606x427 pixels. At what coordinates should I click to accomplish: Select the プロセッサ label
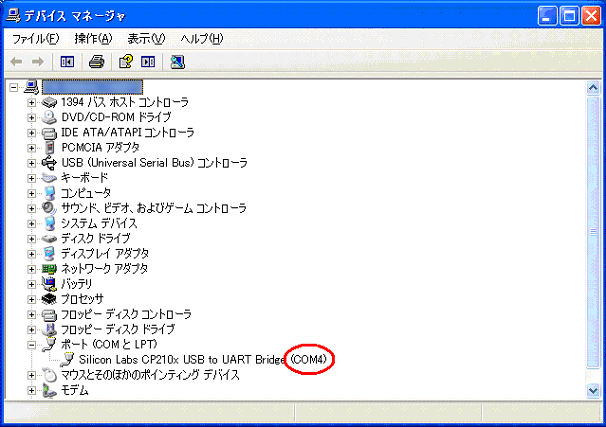click(x=82, y=299)
